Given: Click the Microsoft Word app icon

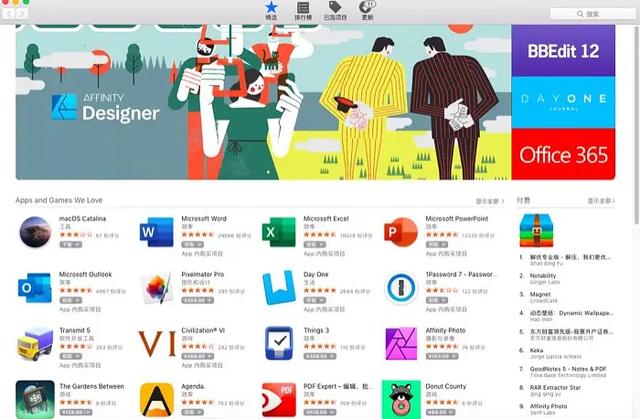Looking at the screenshot, I should tap(156, 232).
